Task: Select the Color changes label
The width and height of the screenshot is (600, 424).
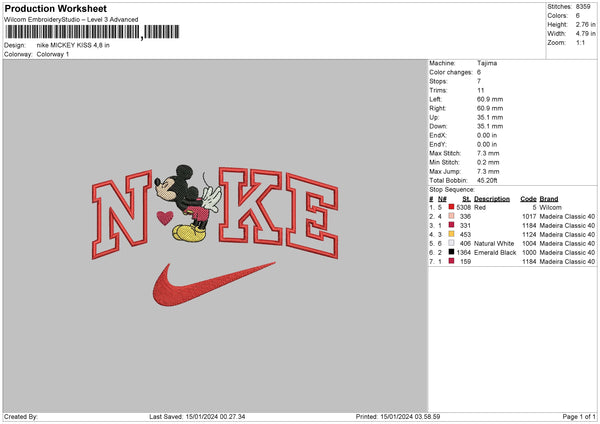Action: point(451,72)
